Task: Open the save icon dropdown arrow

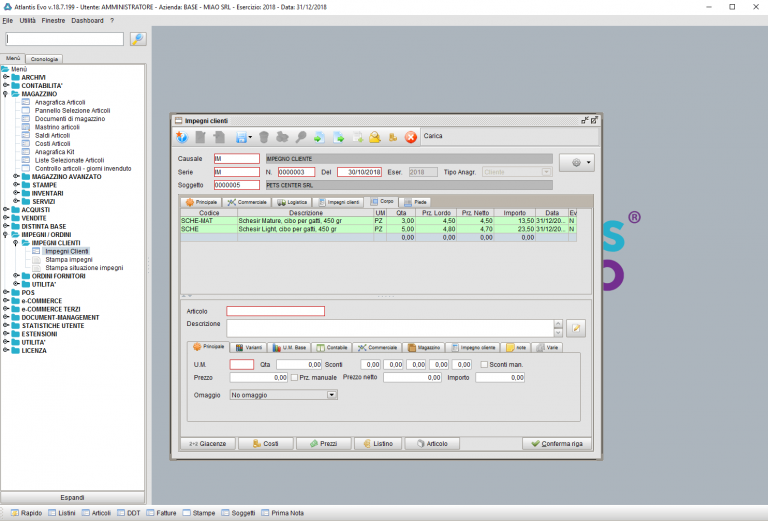Action: [x=250, y=138]
